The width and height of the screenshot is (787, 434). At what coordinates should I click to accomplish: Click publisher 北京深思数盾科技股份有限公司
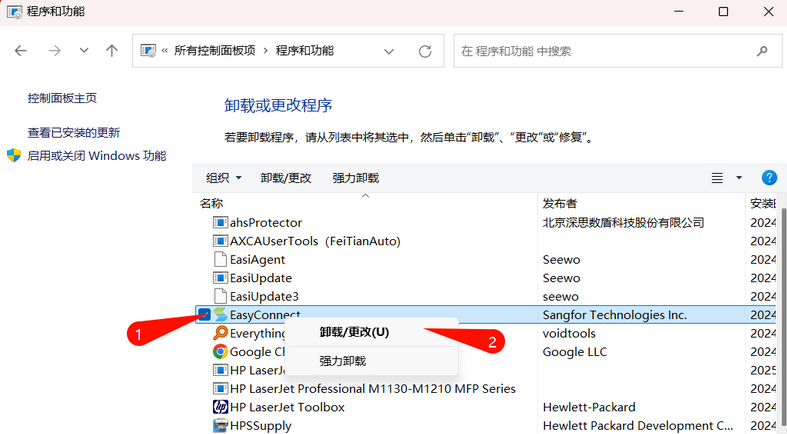(x=623, y=222)
